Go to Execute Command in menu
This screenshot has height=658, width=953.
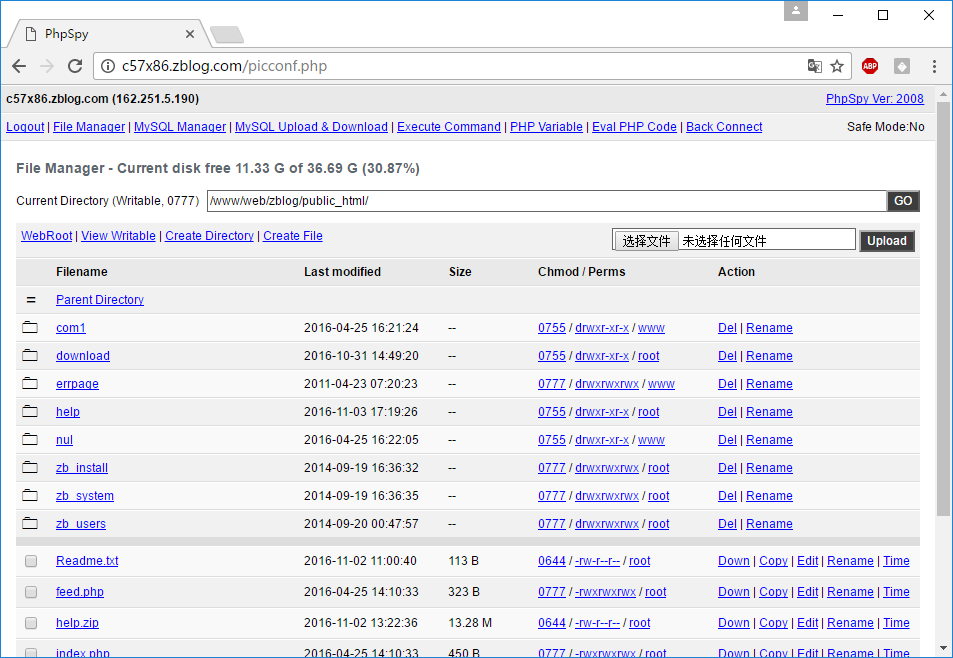click(x=449, y=127)
